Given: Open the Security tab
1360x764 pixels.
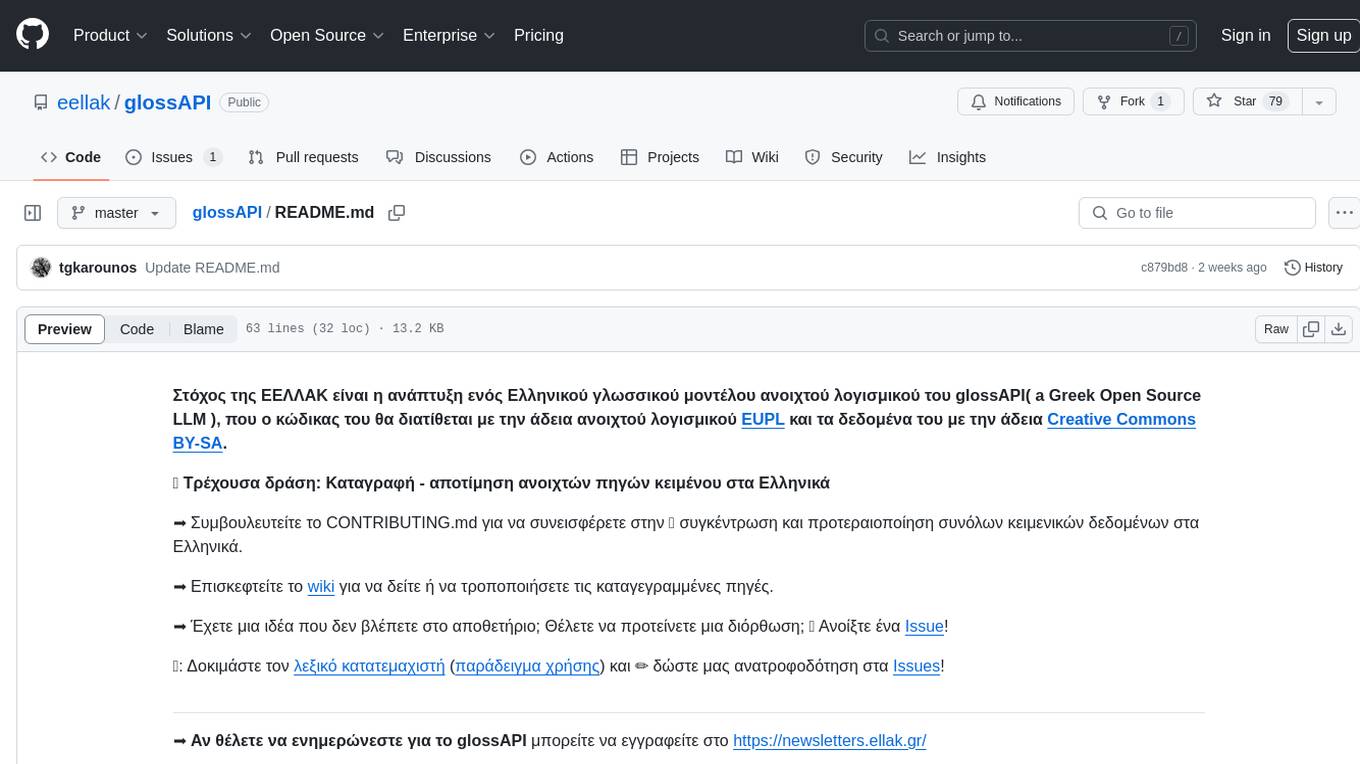Looking at the screenshot, I should [844, 157].
